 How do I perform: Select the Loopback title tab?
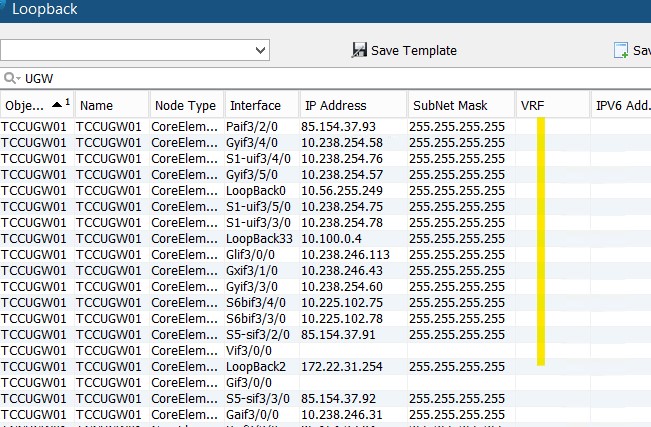45,10
